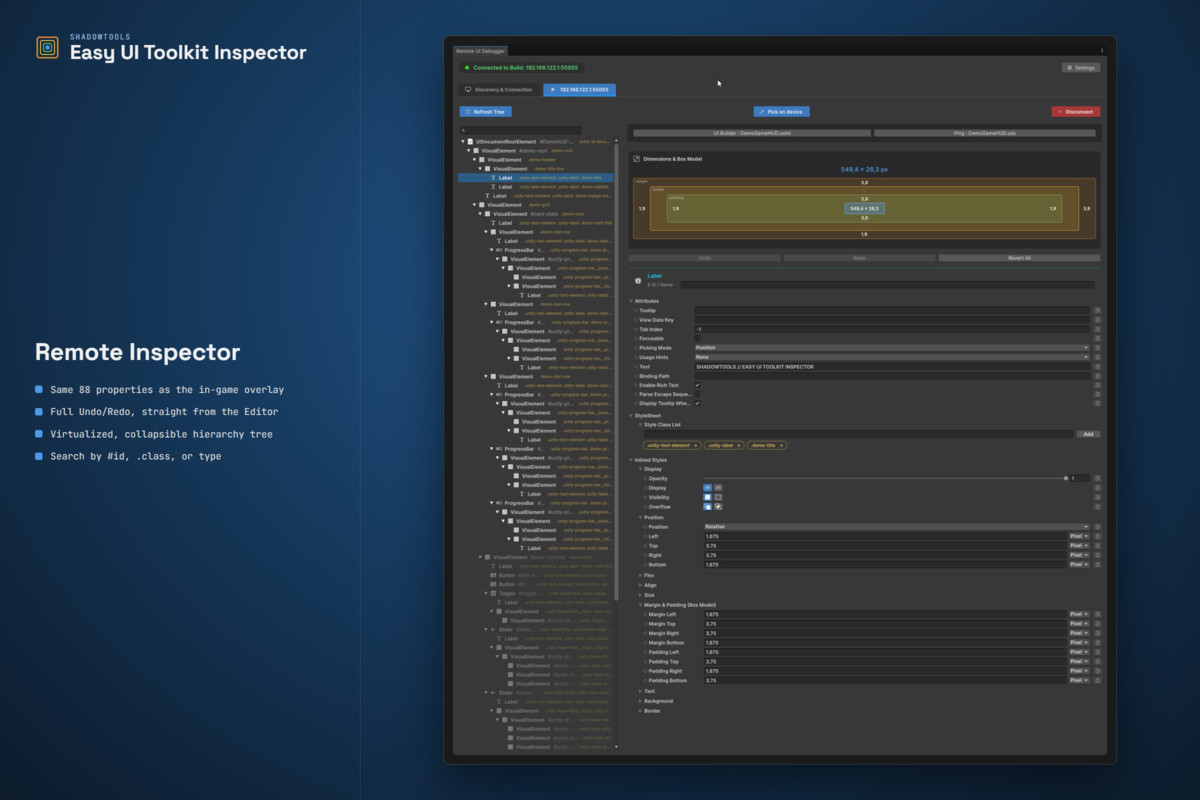Open the Pixel unit dropdown for Left

tap(1079, 536)
